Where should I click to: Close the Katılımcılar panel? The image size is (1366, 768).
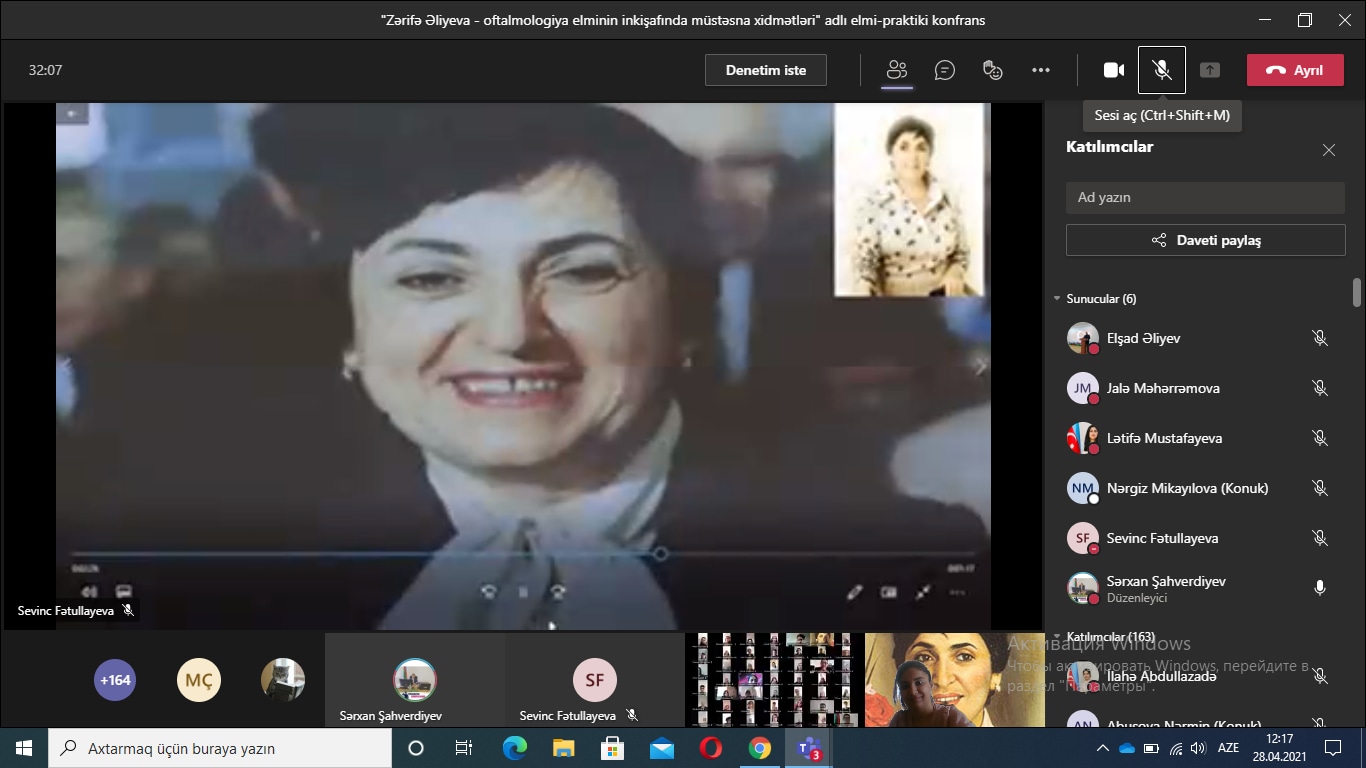pyautogui.click(x=1329, y=150)
